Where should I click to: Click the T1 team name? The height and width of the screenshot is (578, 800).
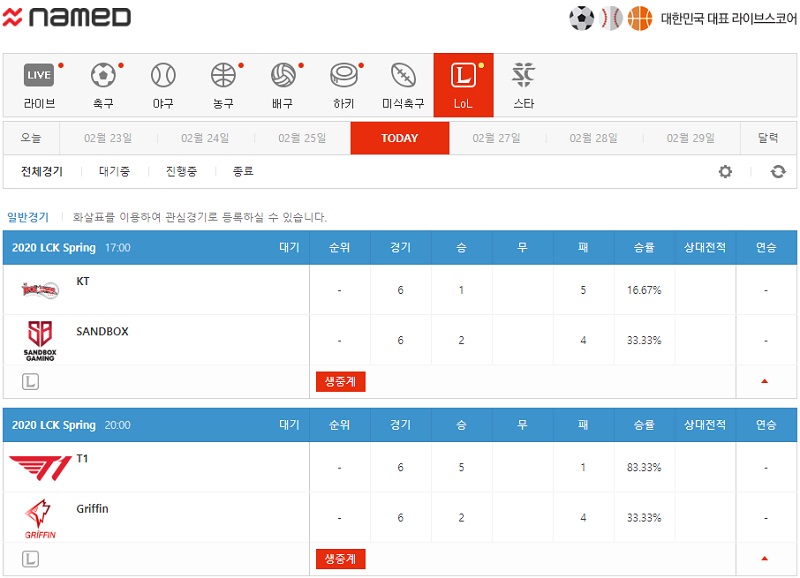(x=82, y=459)
